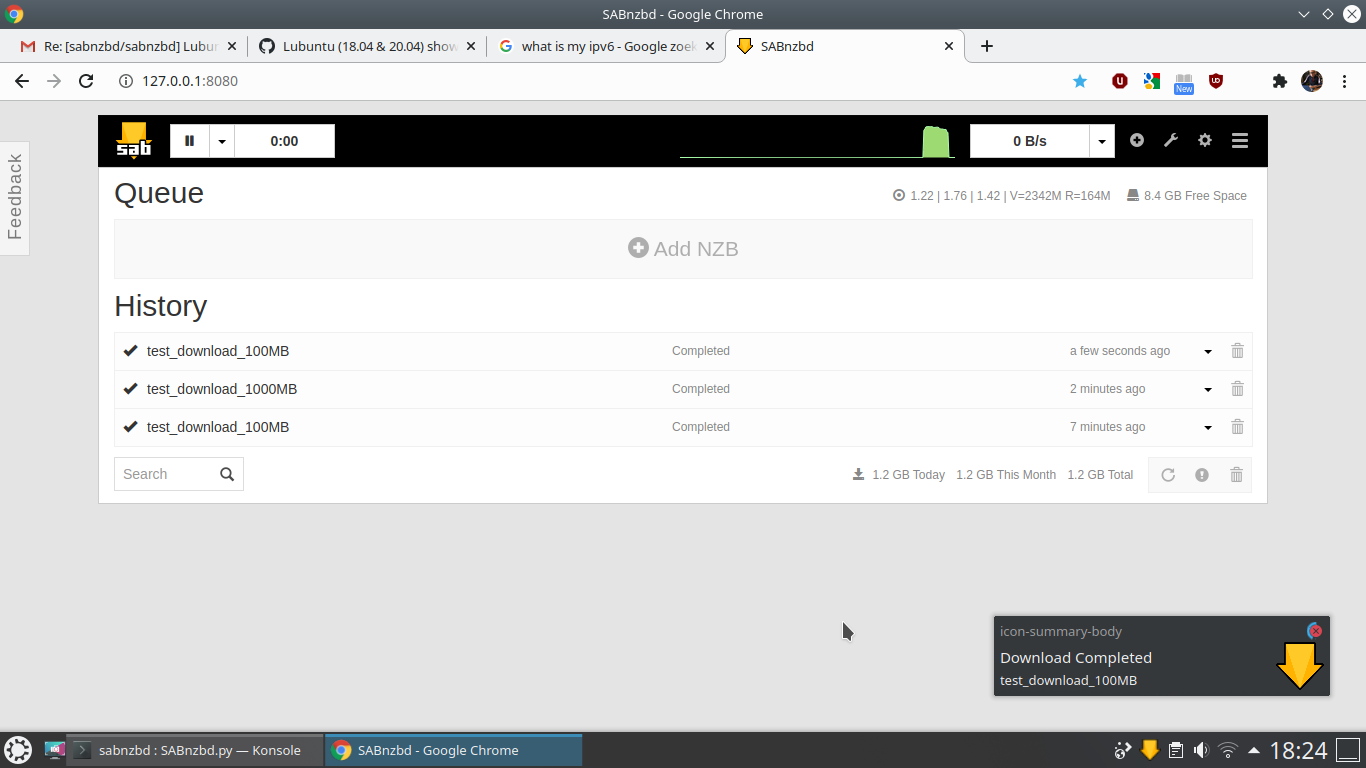Clear the entire history with trash icon
Screen dimensions: 1366x768
[x=1236, y=474]
